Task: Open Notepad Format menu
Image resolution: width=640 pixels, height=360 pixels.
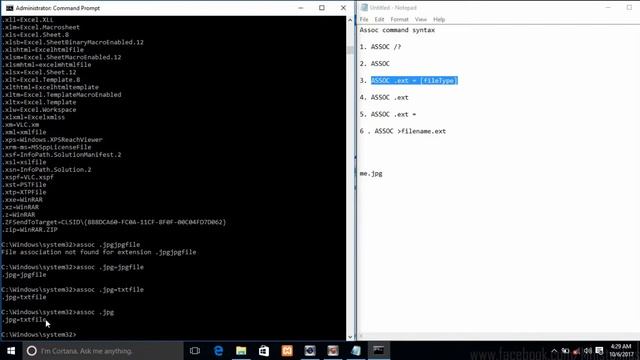Action: [x=399, y=19]
